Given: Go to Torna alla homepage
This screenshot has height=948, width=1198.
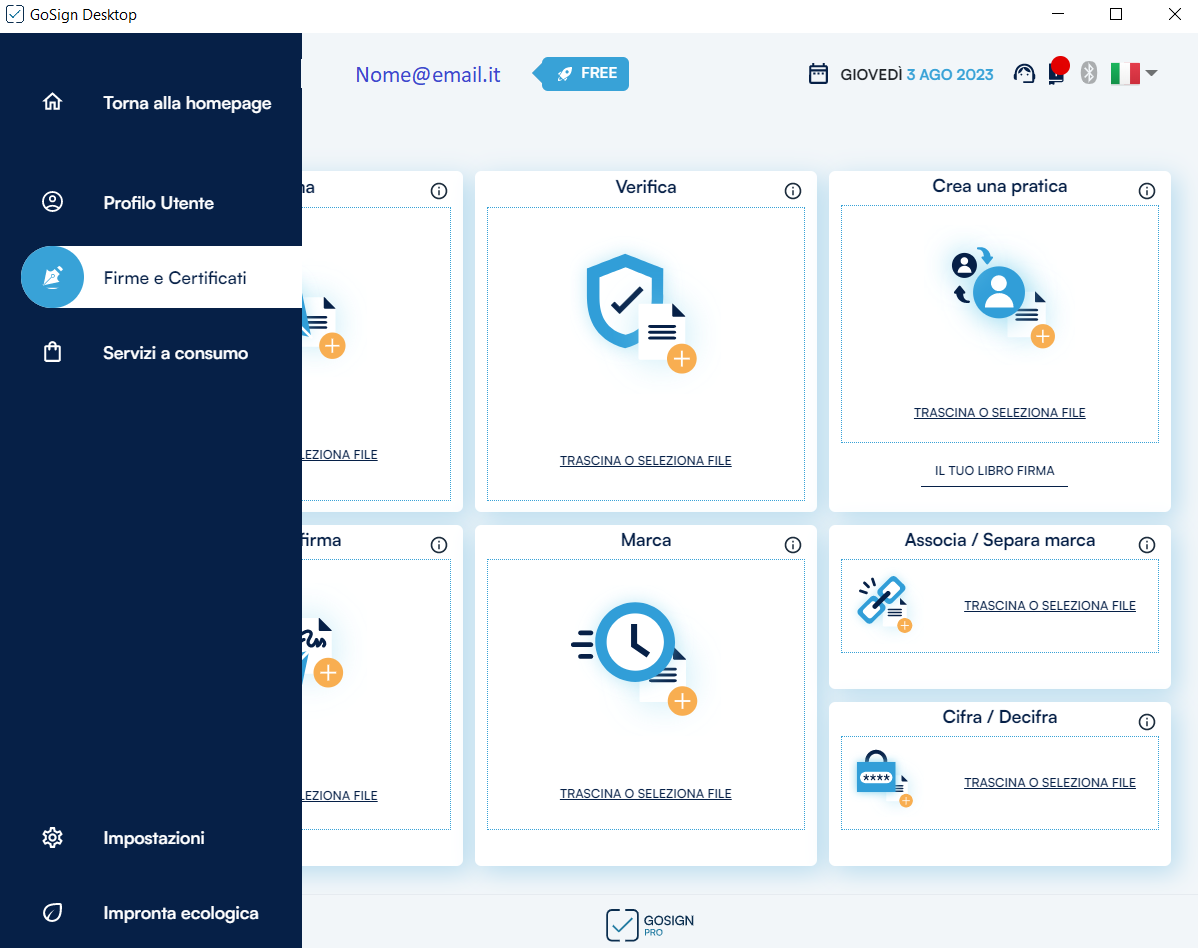Looking at the screenshot, I should point(187,103).
